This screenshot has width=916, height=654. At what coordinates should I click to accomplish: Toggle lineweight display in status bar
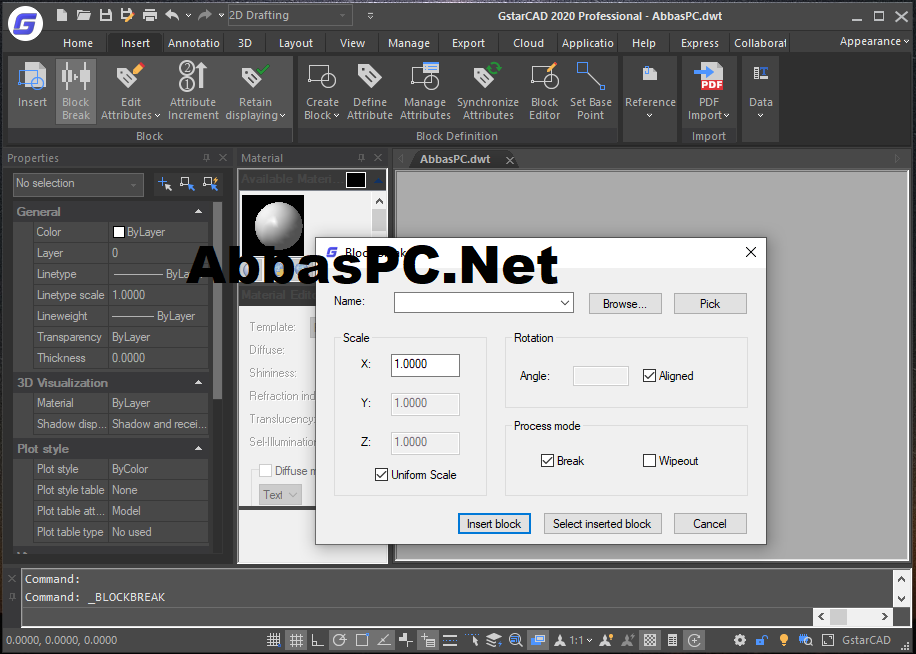click(450, 640)
